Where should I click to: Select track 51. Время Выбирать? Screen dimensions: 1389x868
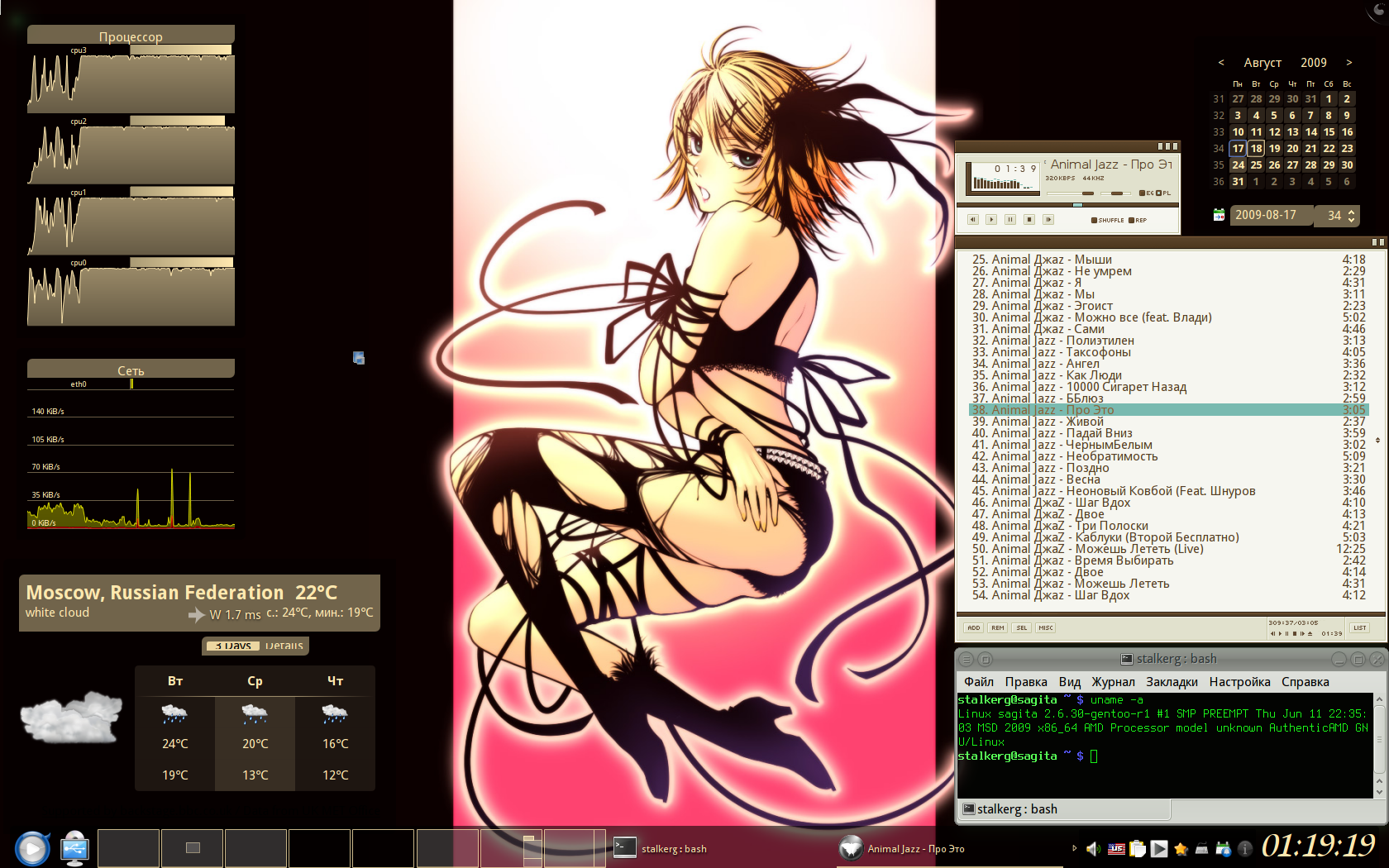click(1169, 560)
